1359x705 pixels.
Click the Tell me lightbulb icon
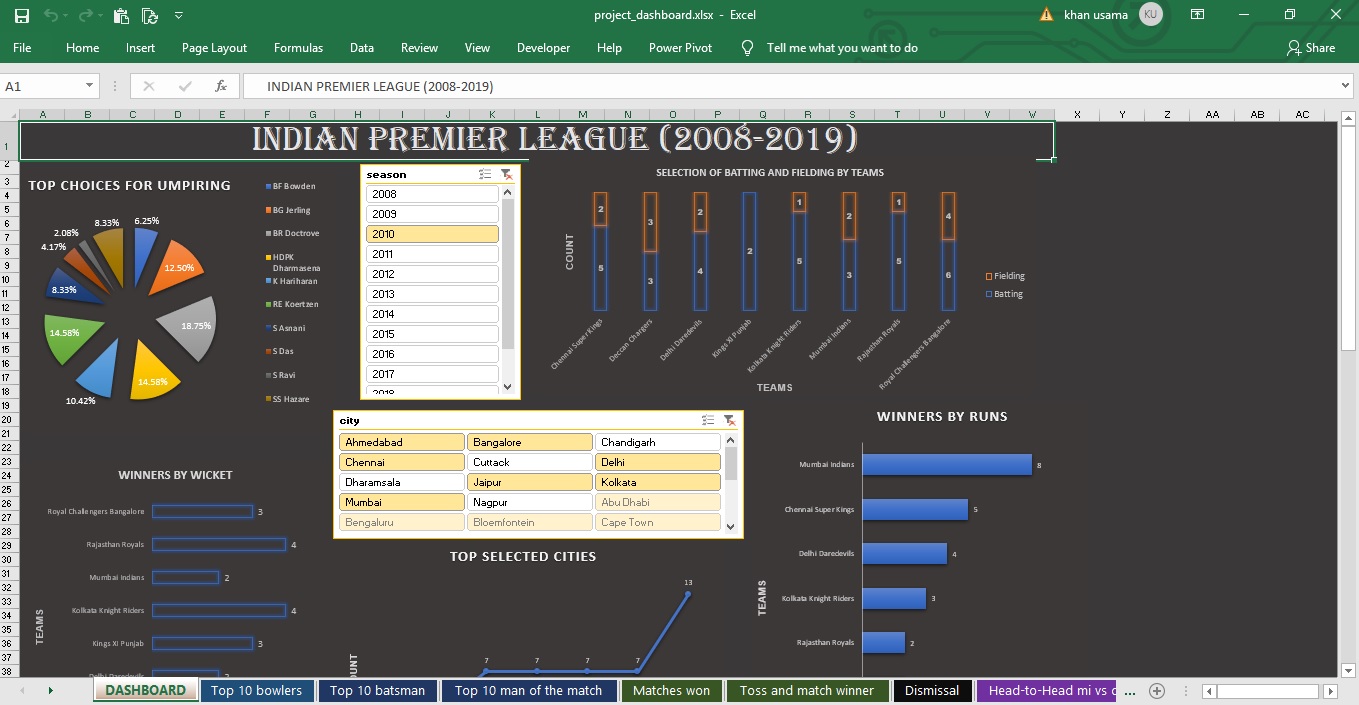[x=747, y=48]
